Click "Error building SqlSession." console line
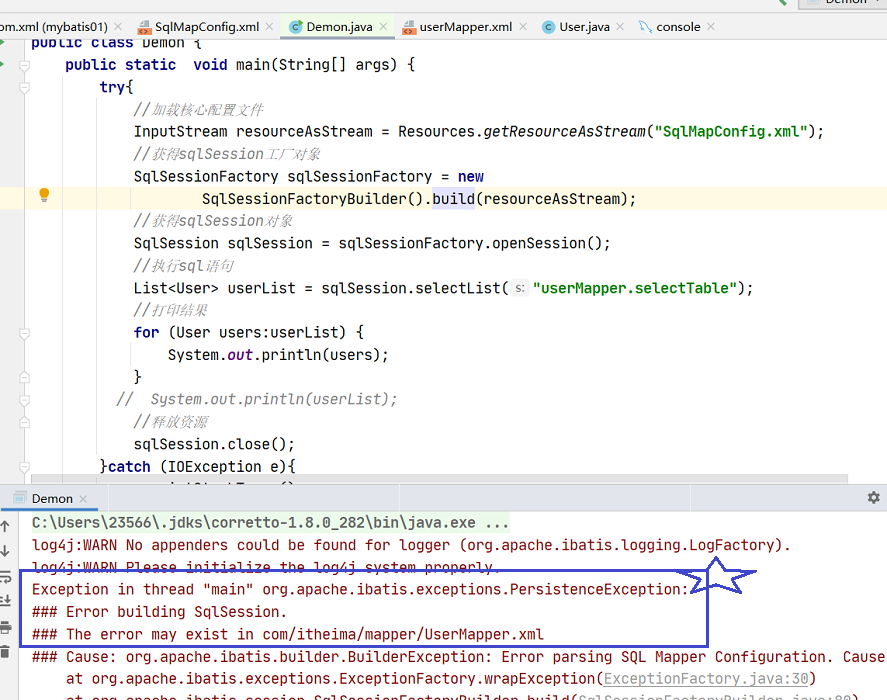Screen dimensions: 887x700 [159, 612]
